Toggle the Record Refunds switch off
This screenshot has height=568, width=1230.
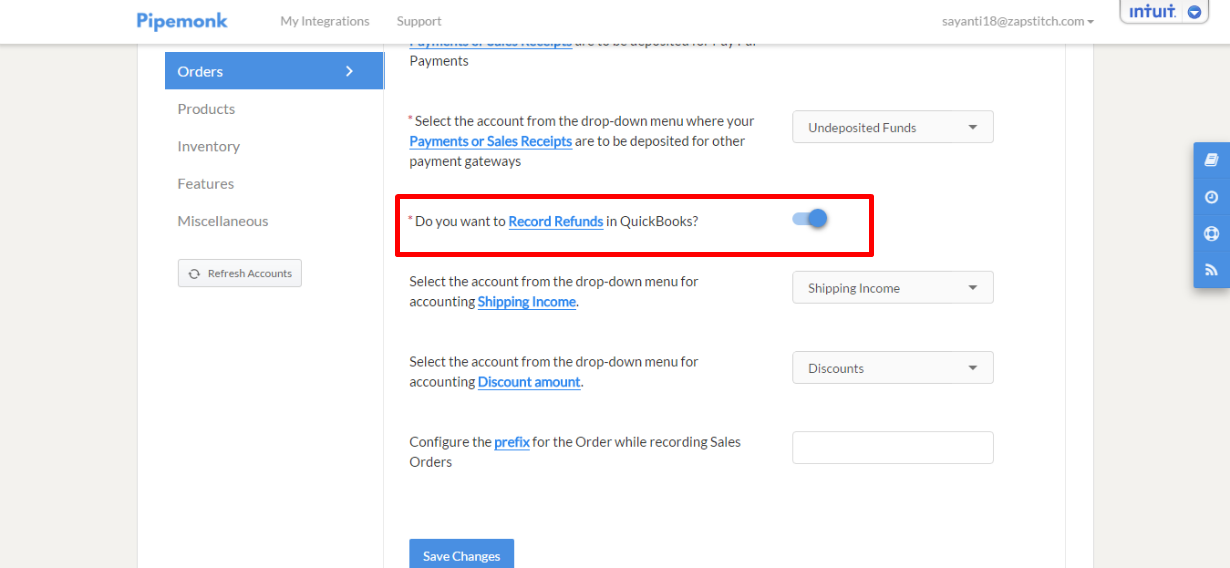(810, 218)
